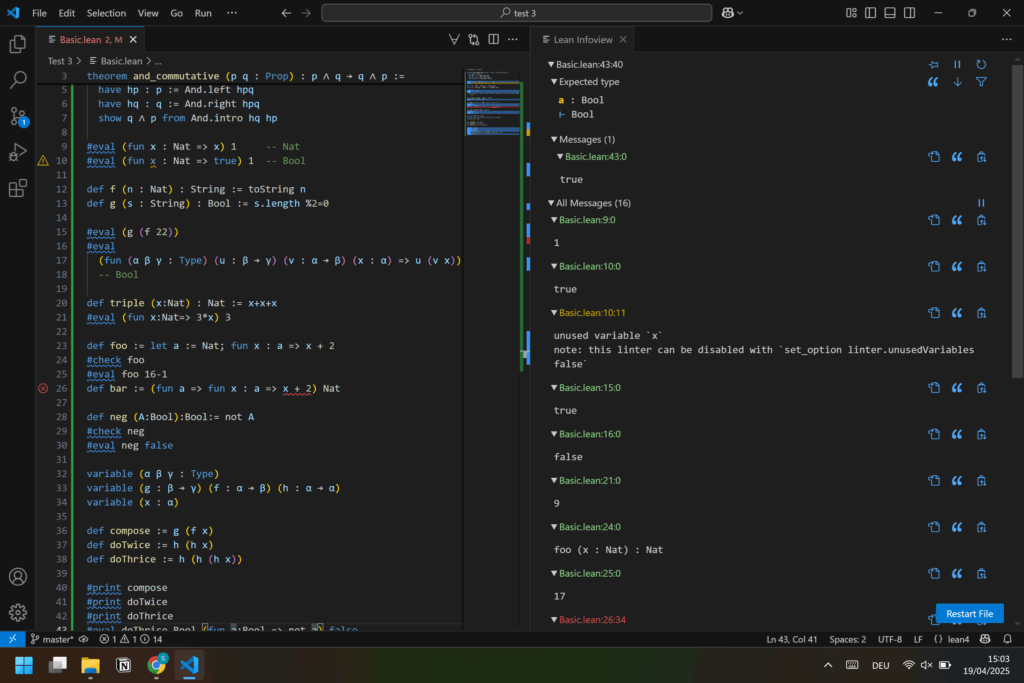Open the Copilot chat icon in title bar
Image resolution: width=1024 pixels, height=683 pixels.
tap(728, 13)
